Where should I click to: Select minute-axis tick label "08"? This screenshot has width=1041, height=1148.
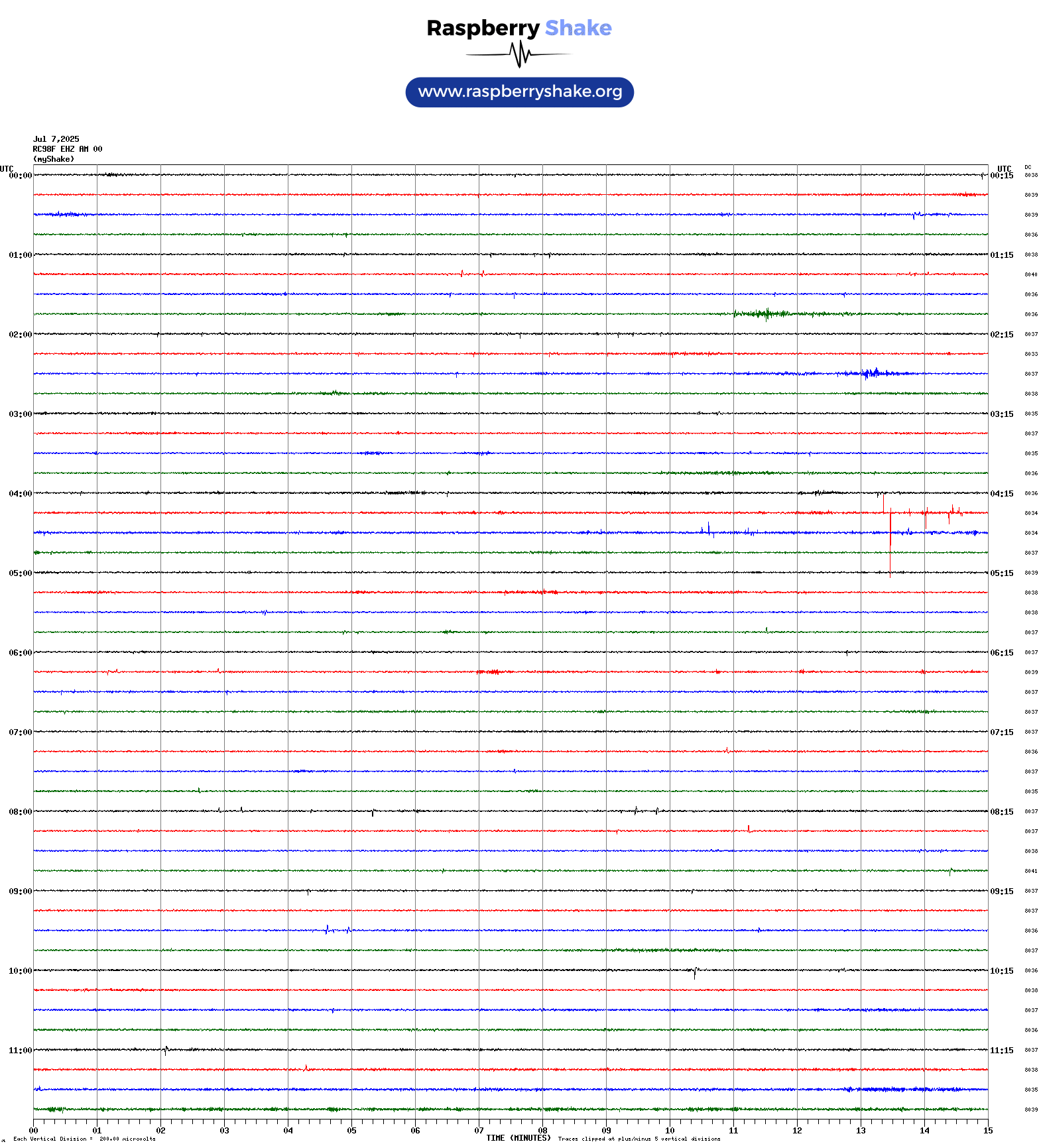[542, 1131]
